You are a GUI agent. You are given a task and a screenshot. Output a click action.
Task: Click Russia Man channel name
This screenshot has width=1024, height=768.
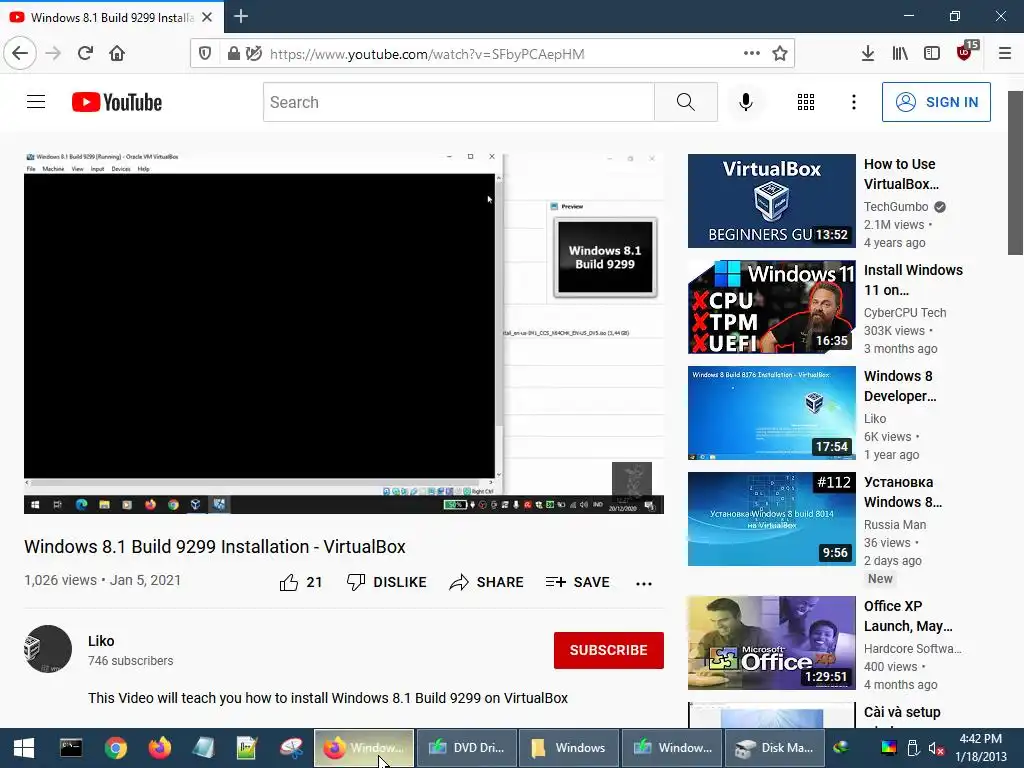coord(895,524)
